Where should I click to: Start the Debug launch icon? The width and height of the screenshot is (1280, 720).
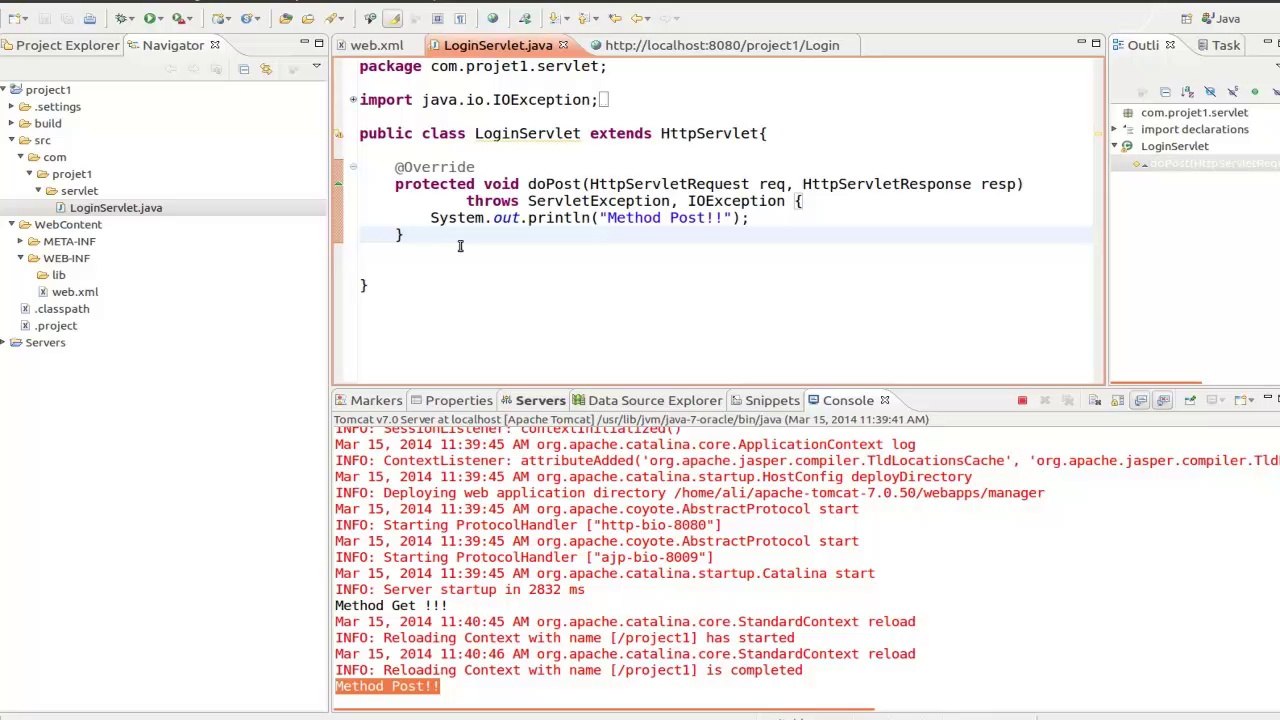pyautogui.click(x=120, y=18)
